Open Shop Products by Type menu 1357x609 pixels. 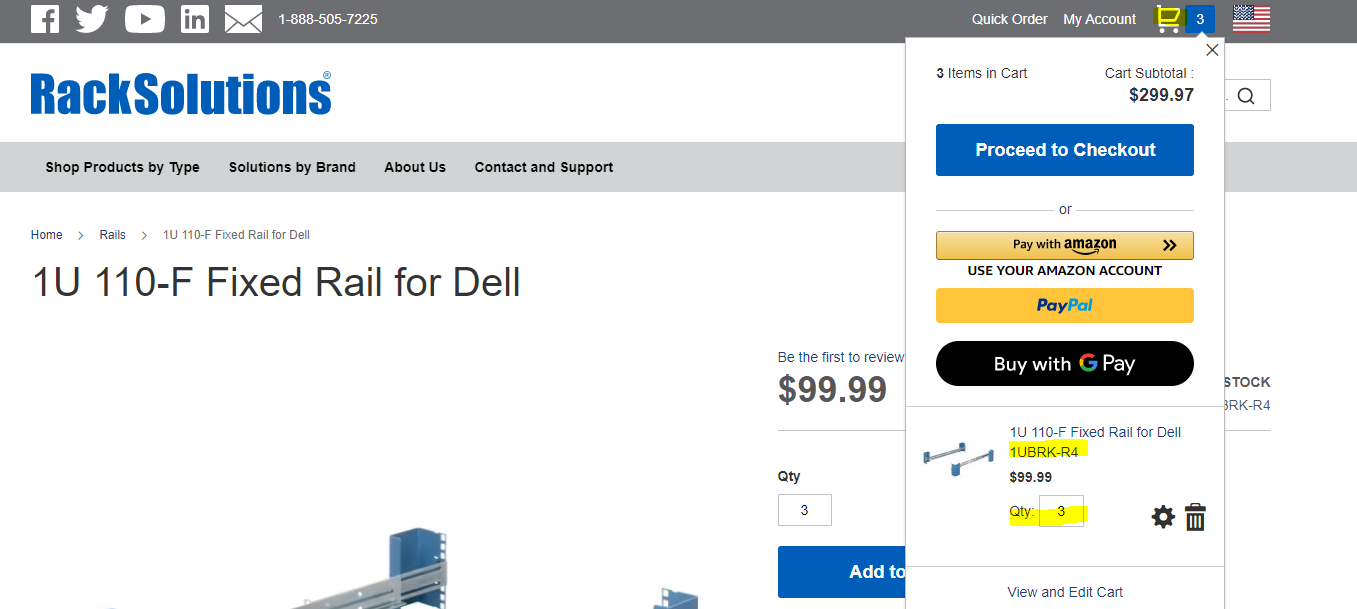point(122,167)
